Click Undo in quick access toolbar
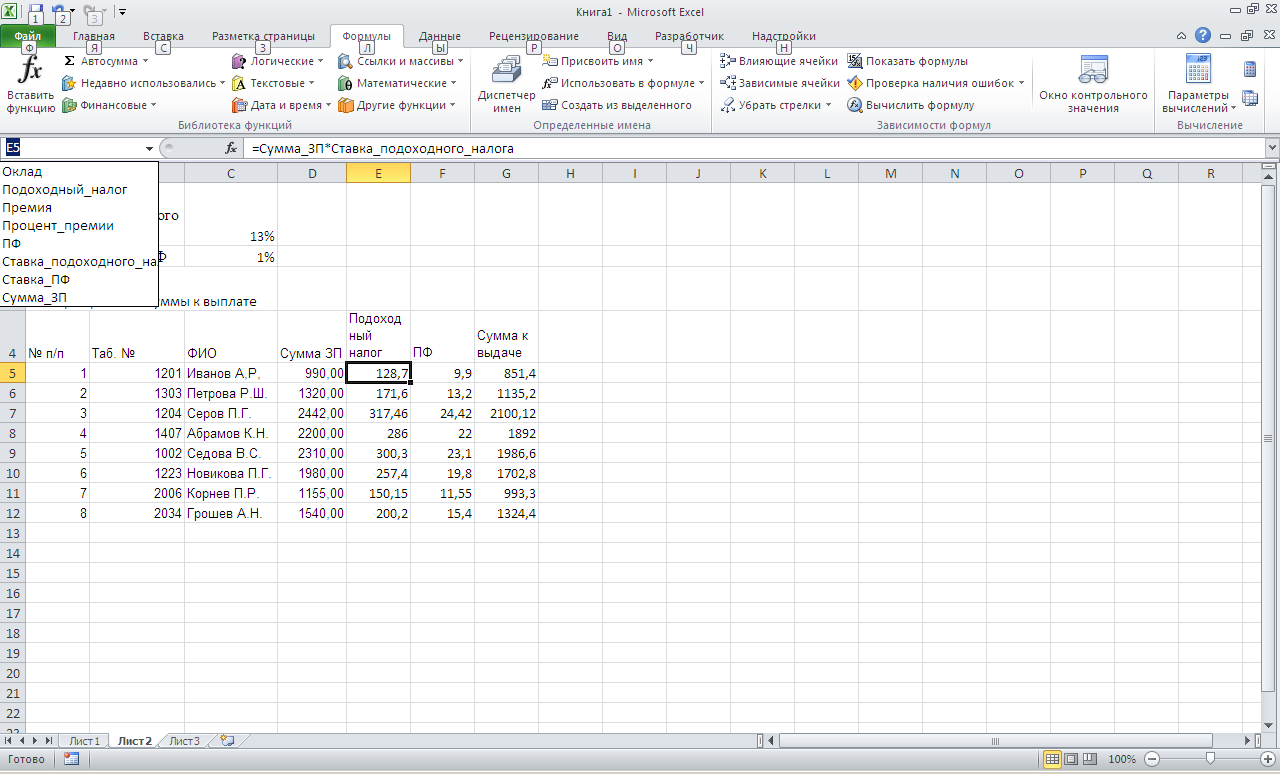Viewport: 1280px width, 774px height. coord(59,11)
